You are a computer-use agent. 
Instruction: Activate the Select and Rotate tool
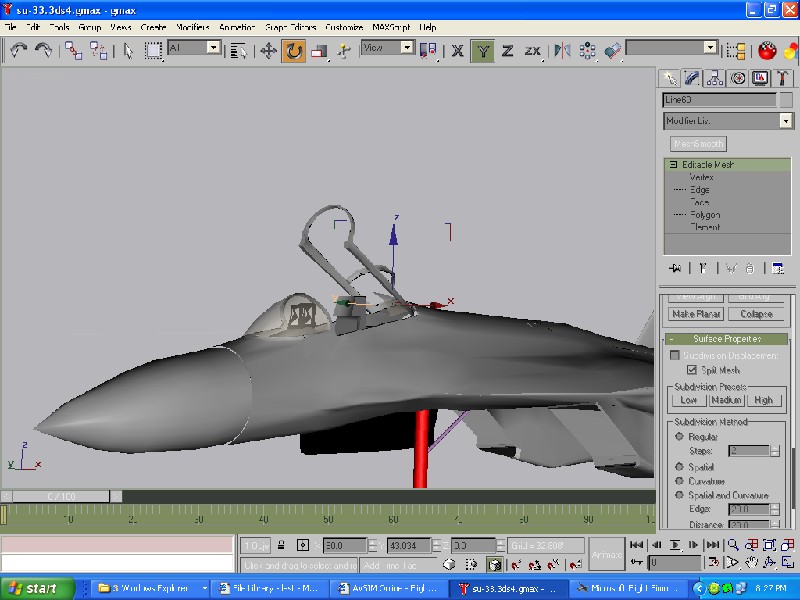(x=294, y=50)
